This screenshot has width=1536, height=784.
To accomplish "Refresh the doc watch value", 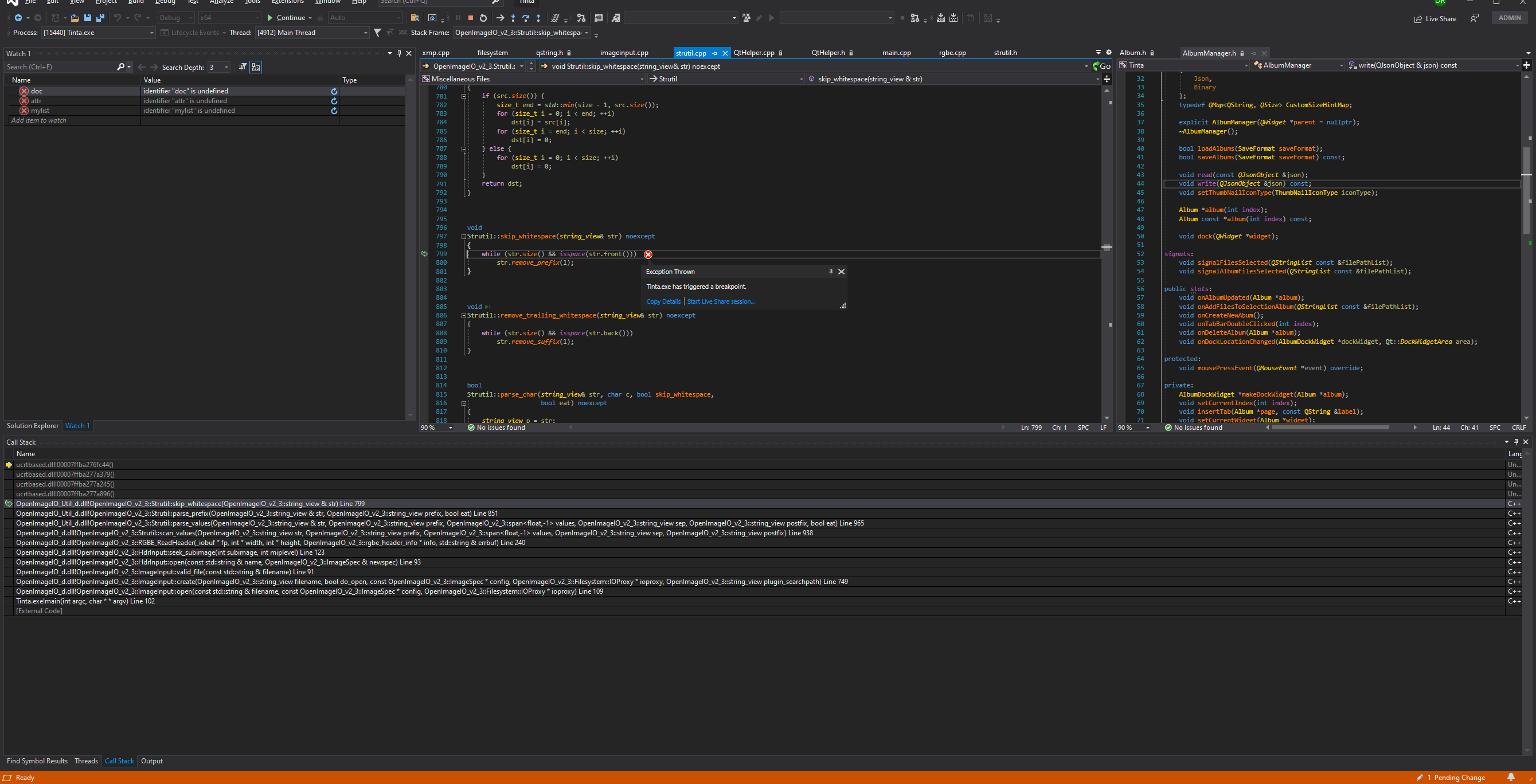I will pos(334,91).
